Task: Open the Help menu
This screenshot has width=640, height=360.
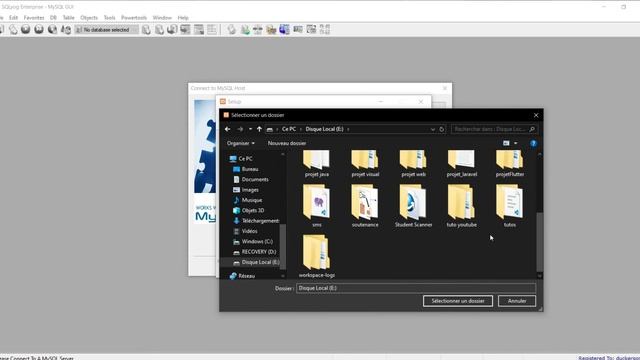Action: coord(183,18)
